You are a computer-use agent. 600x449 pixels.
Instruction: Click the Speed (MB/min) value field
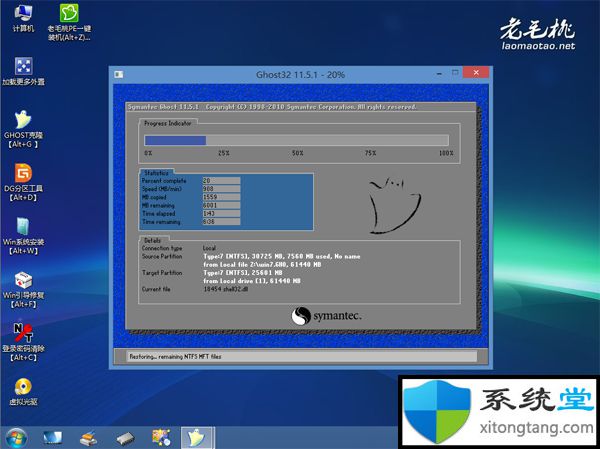click(x=221, y=189)
